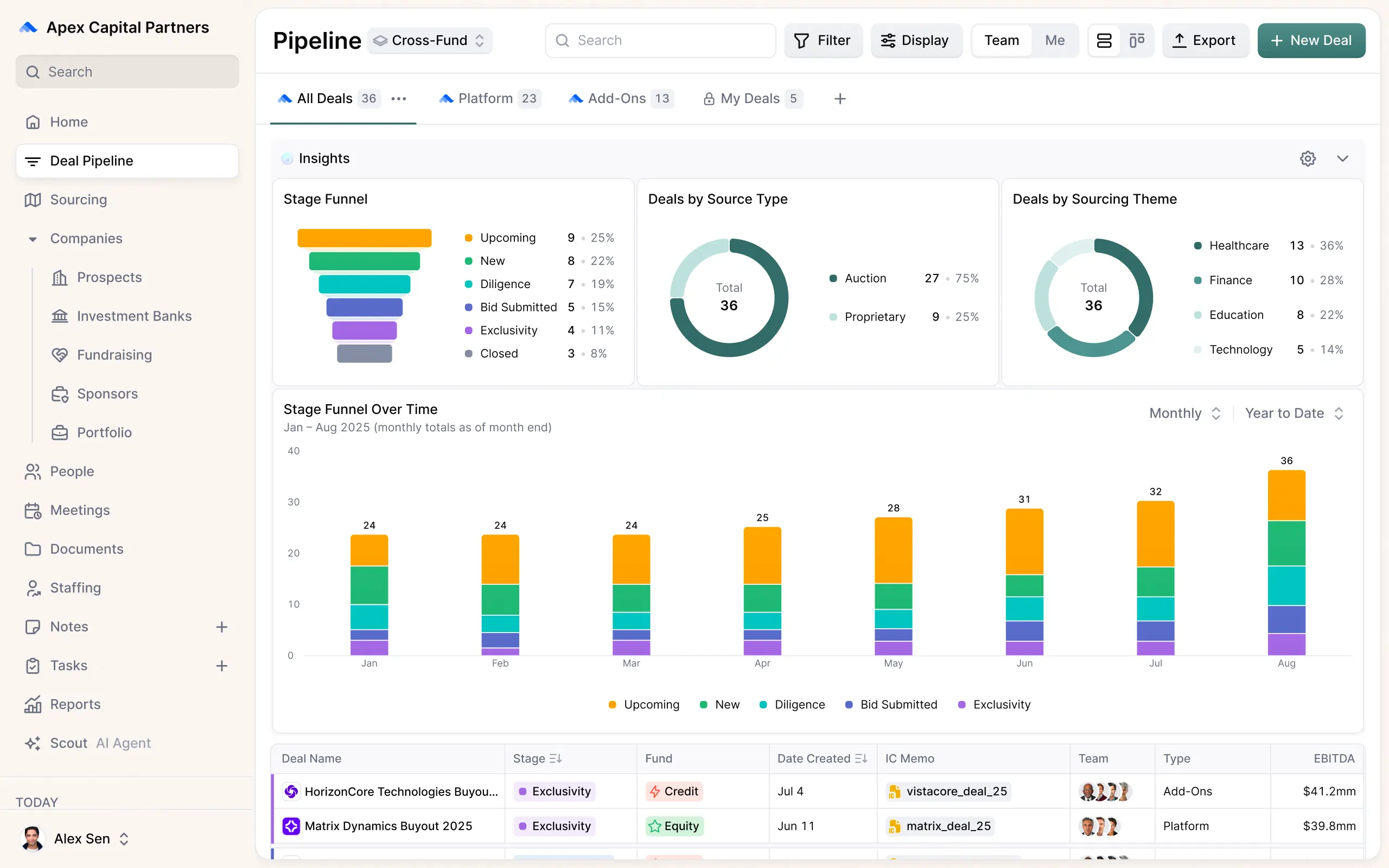Click the People icon in sidebar
Image resolution: width=1389 pixels, height=868 pixels.
pos(33,471)
